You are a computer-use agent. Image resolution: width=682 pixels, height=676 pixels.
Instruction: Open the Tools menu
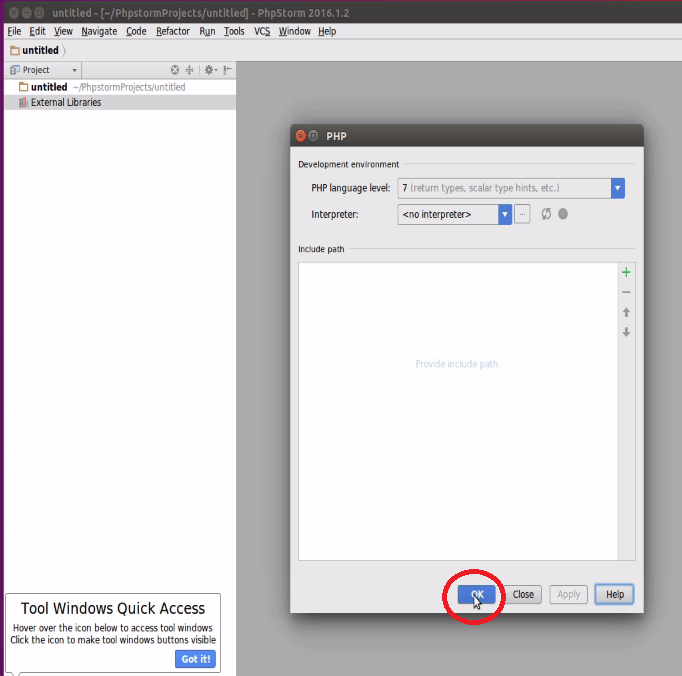tap(234, 31)
